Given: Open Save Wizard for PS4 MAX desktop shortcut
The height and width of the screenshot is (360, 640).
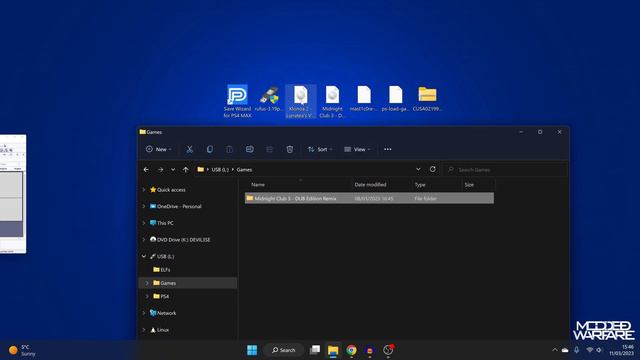Looking at the screenshot, I should click(x=237, y=101).
